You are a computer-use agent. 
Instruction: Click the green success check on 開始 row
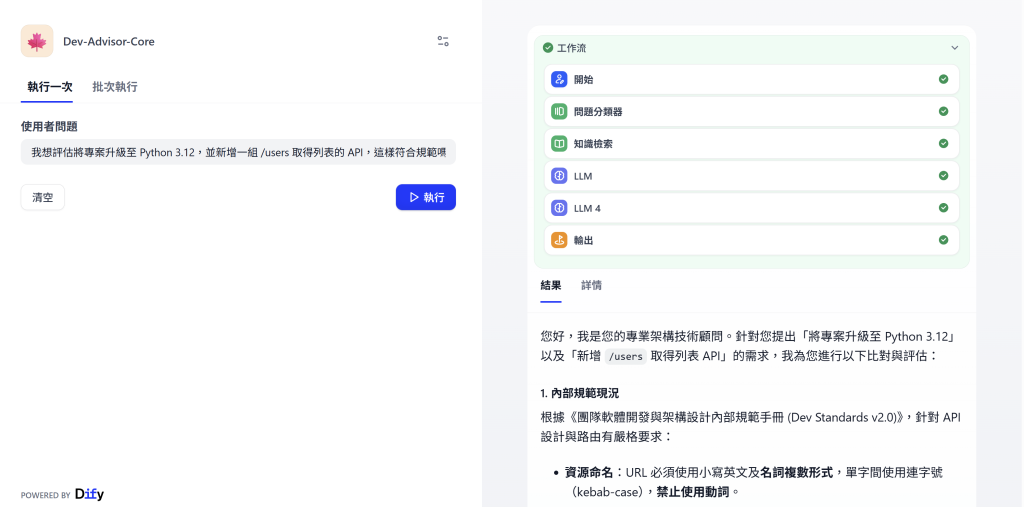[943, 79]
